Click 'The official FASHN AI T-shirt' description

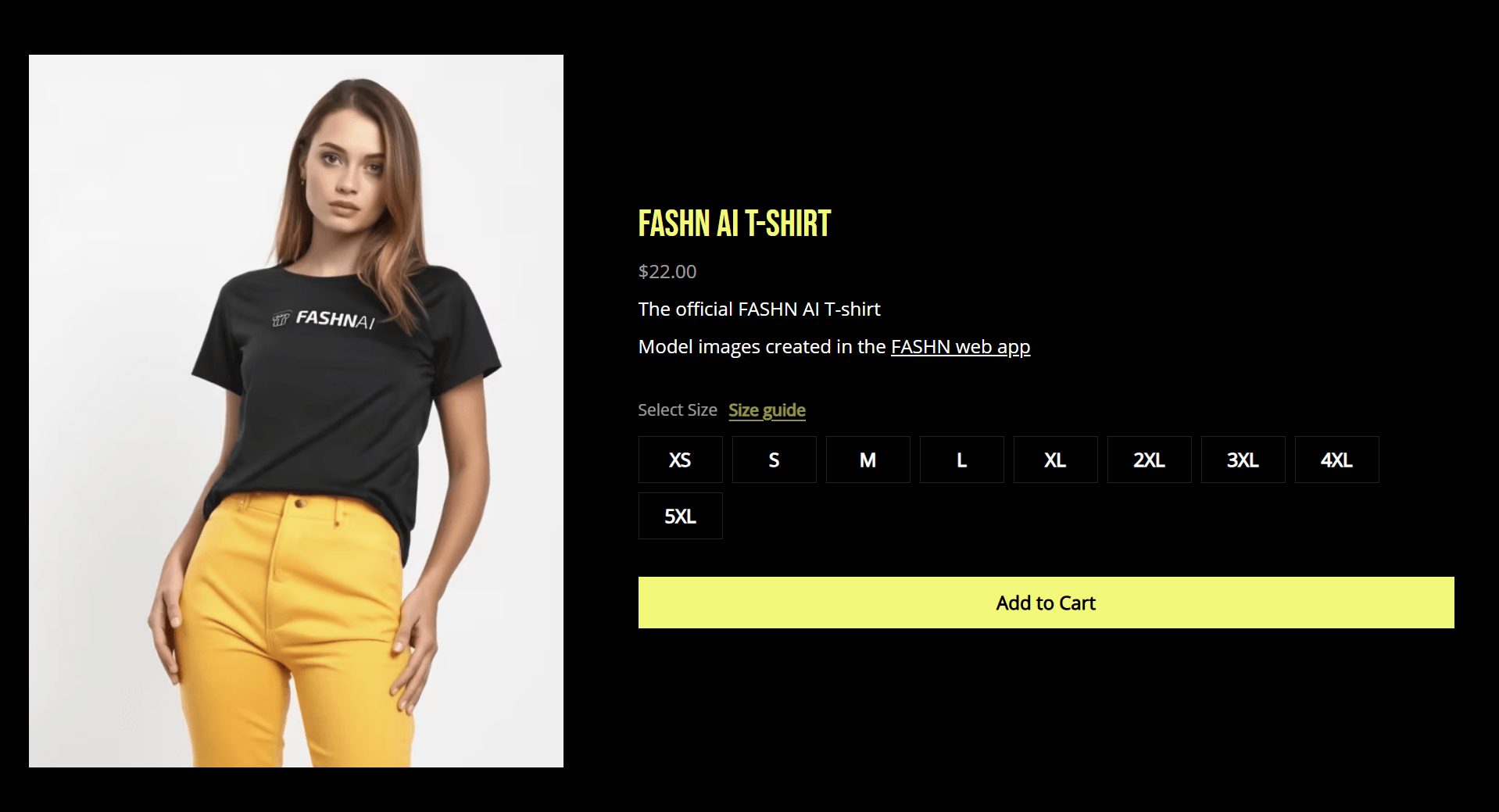[759, 309]
